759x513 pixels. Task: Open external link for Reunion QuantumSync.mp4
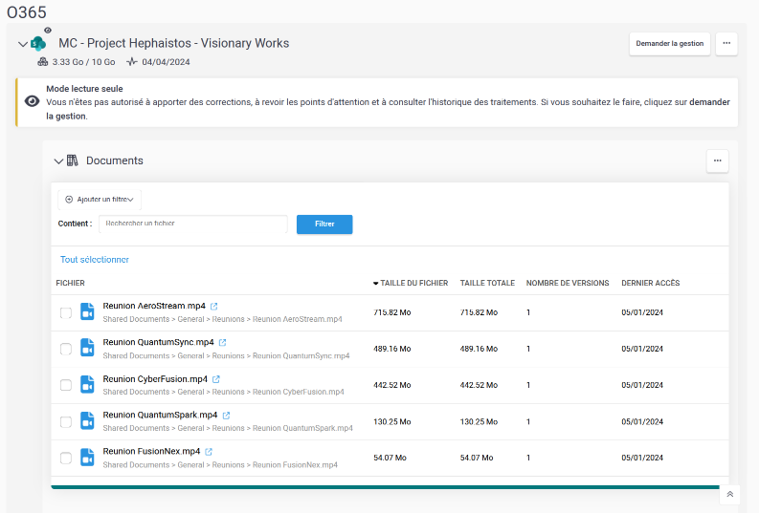222,343
